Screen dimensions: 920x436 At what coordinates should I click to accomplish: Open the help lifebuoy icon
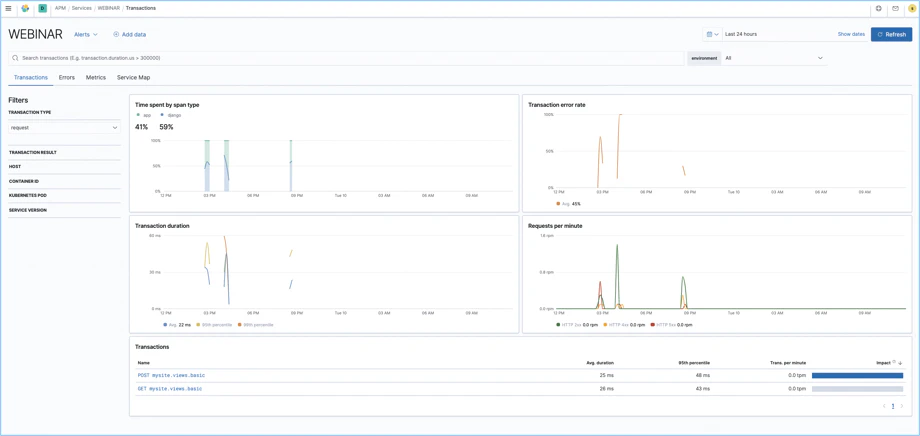(x=878, y=9)
